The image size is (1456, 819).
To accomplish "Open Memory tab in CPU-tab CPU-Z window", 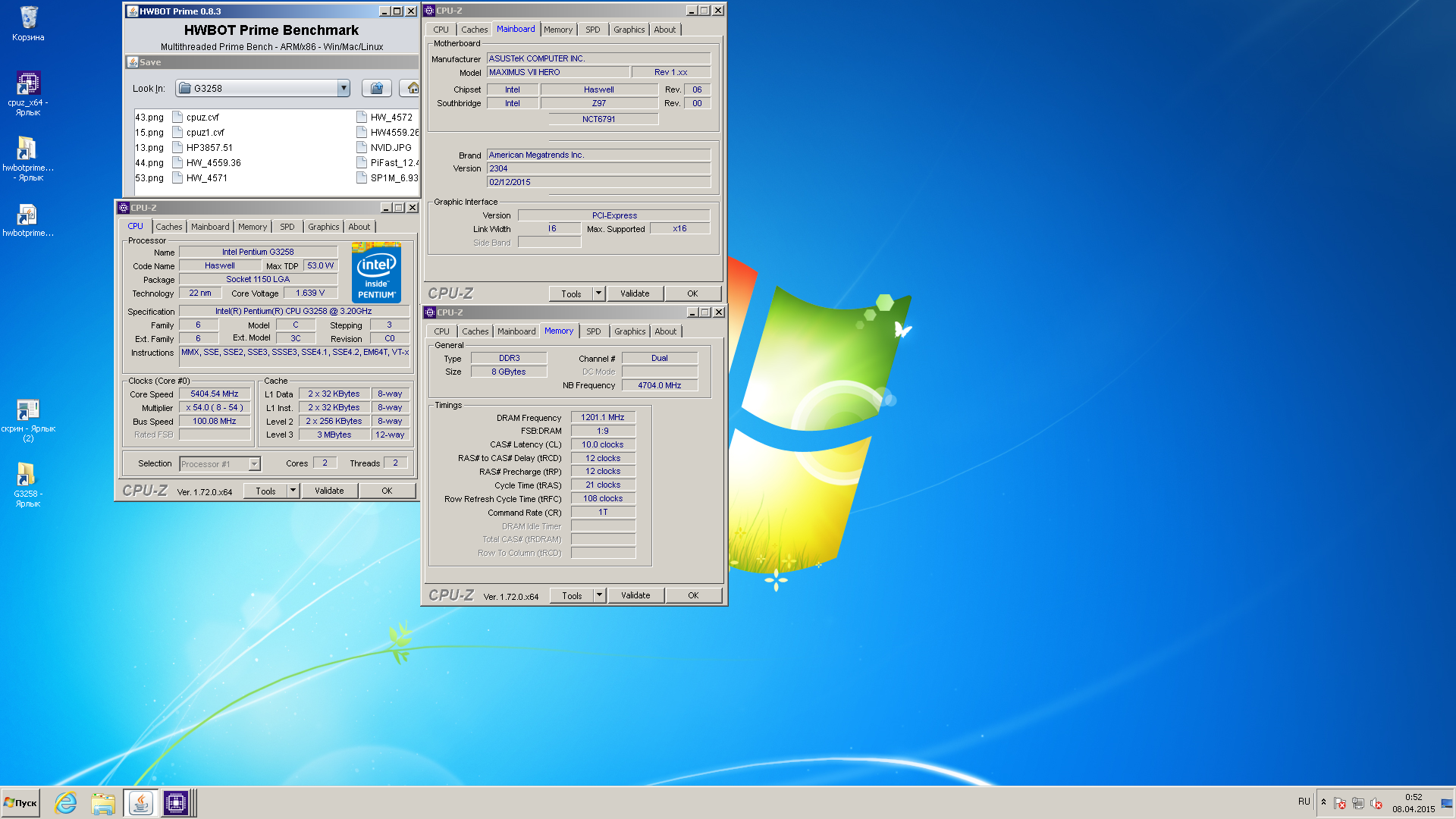I will tap(253, 227).
